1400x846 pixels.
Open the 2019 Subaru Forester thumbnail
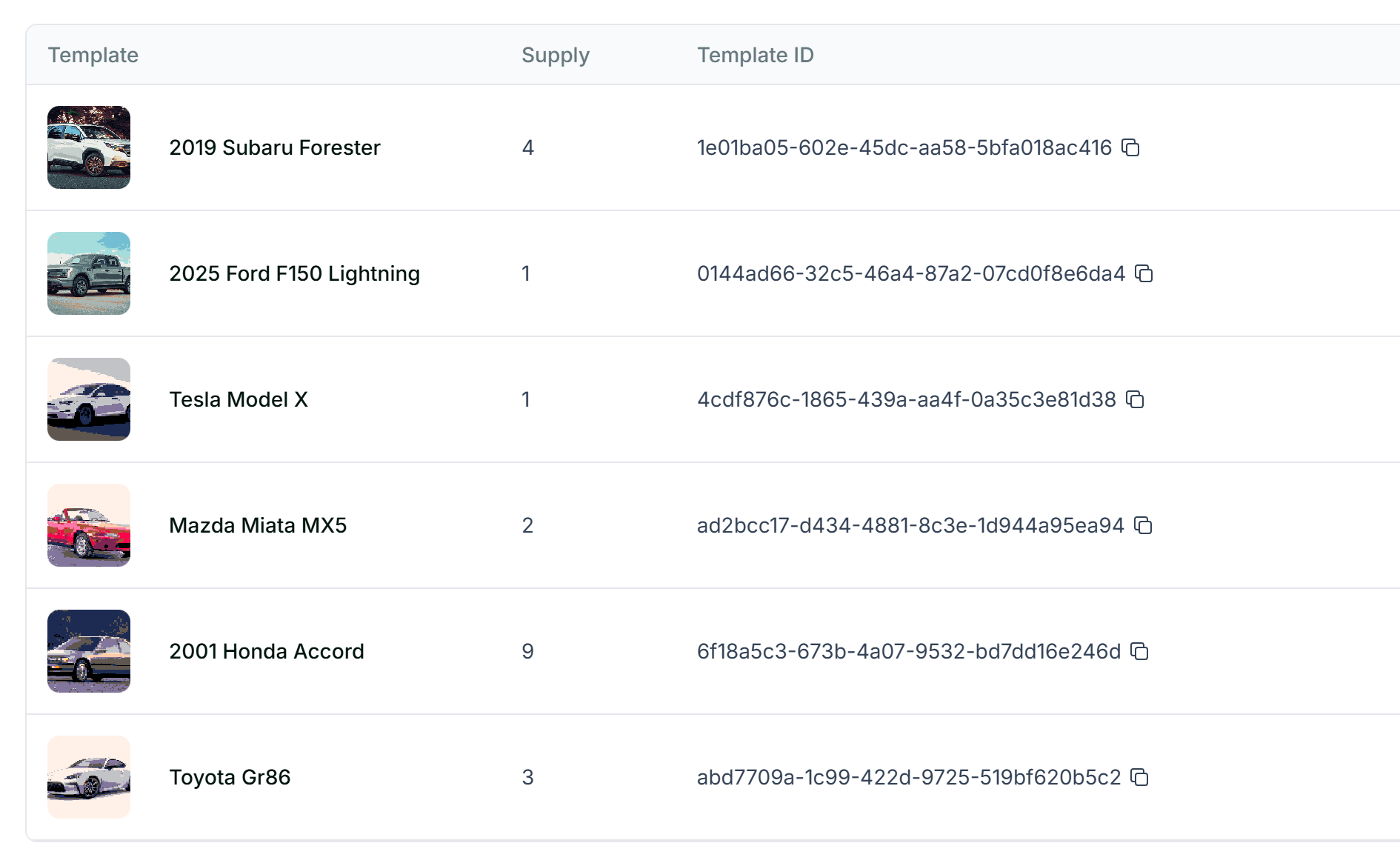coord(89,147)
